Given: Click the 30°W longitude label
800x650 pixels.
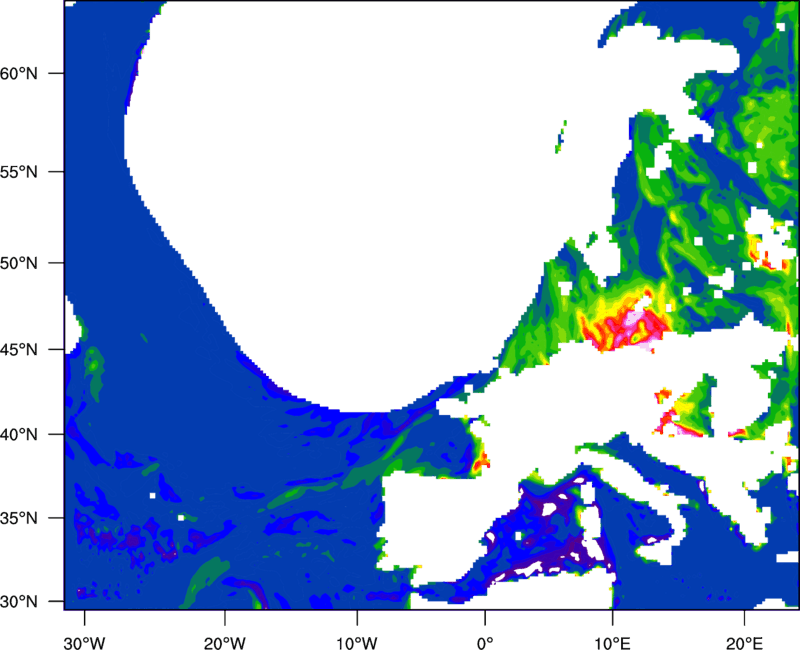Looking at the screenshot, I should coord(84,643).
